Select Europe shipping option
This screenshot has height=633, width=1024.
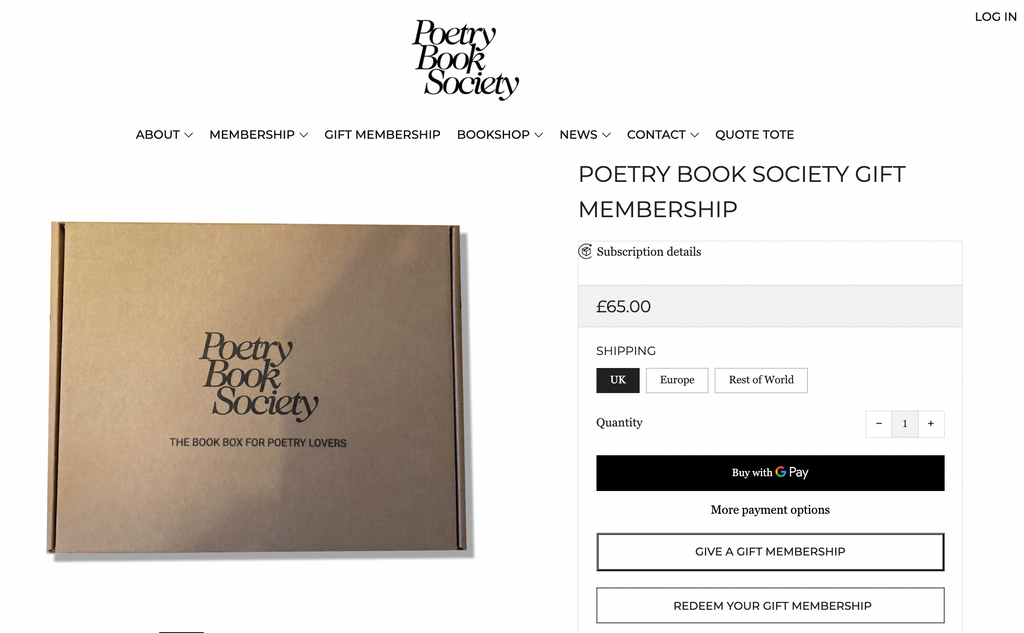click(x=677, y=380)
